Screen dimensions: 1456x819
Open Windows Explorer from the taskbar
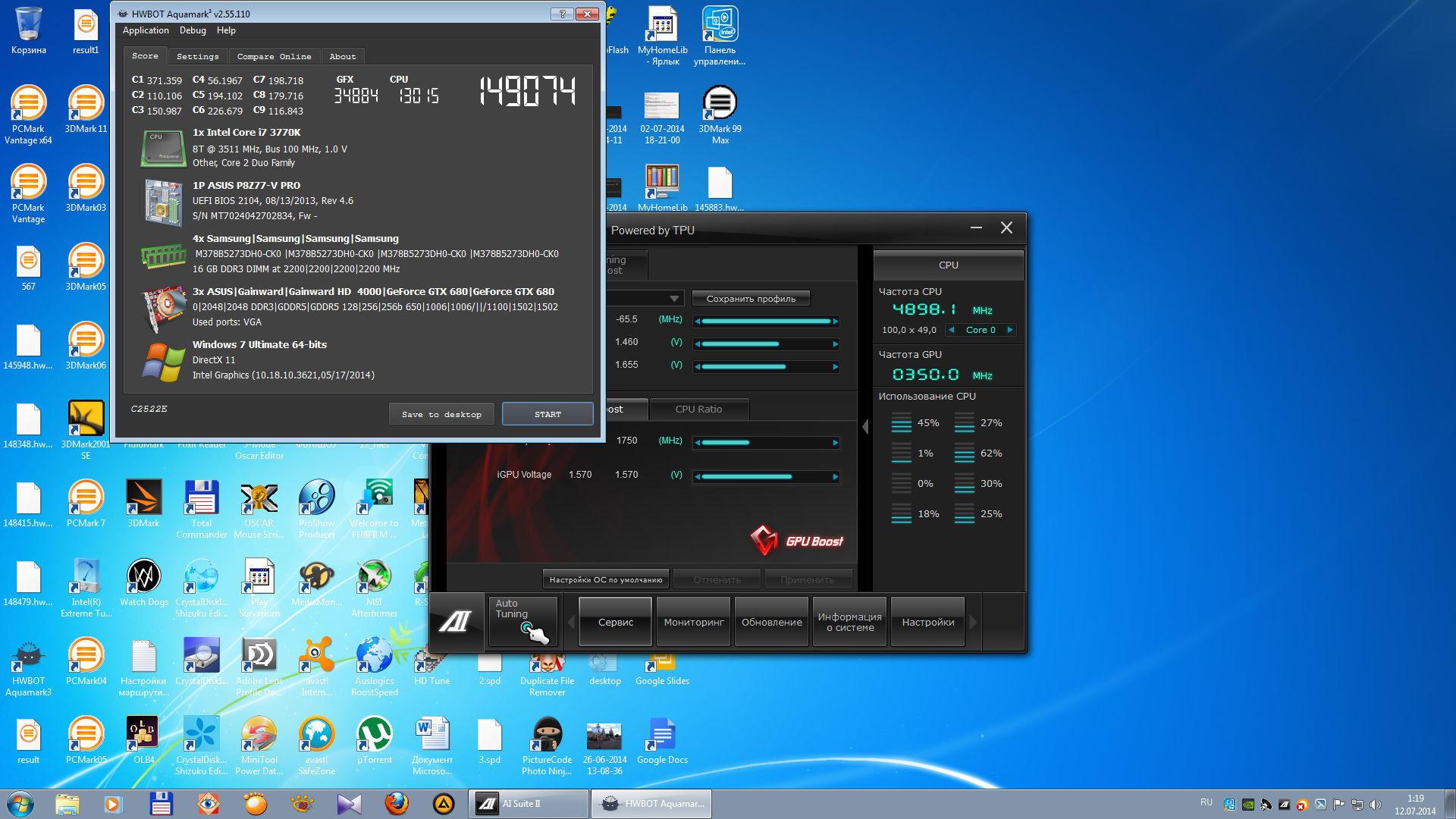tap(67, 804)
